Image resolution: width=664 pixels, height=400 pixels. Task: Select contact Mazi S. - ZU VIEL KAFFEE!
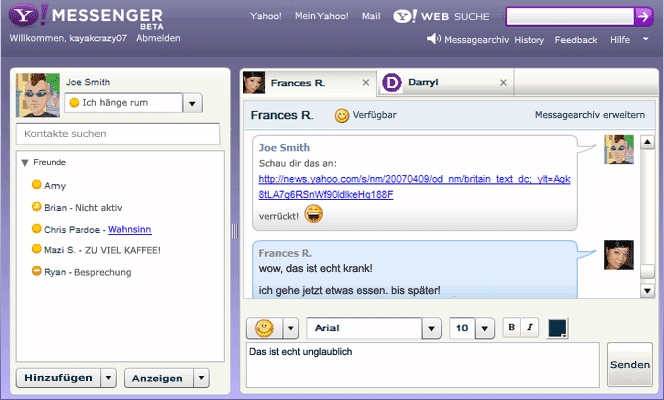click(x=97, y=250)
